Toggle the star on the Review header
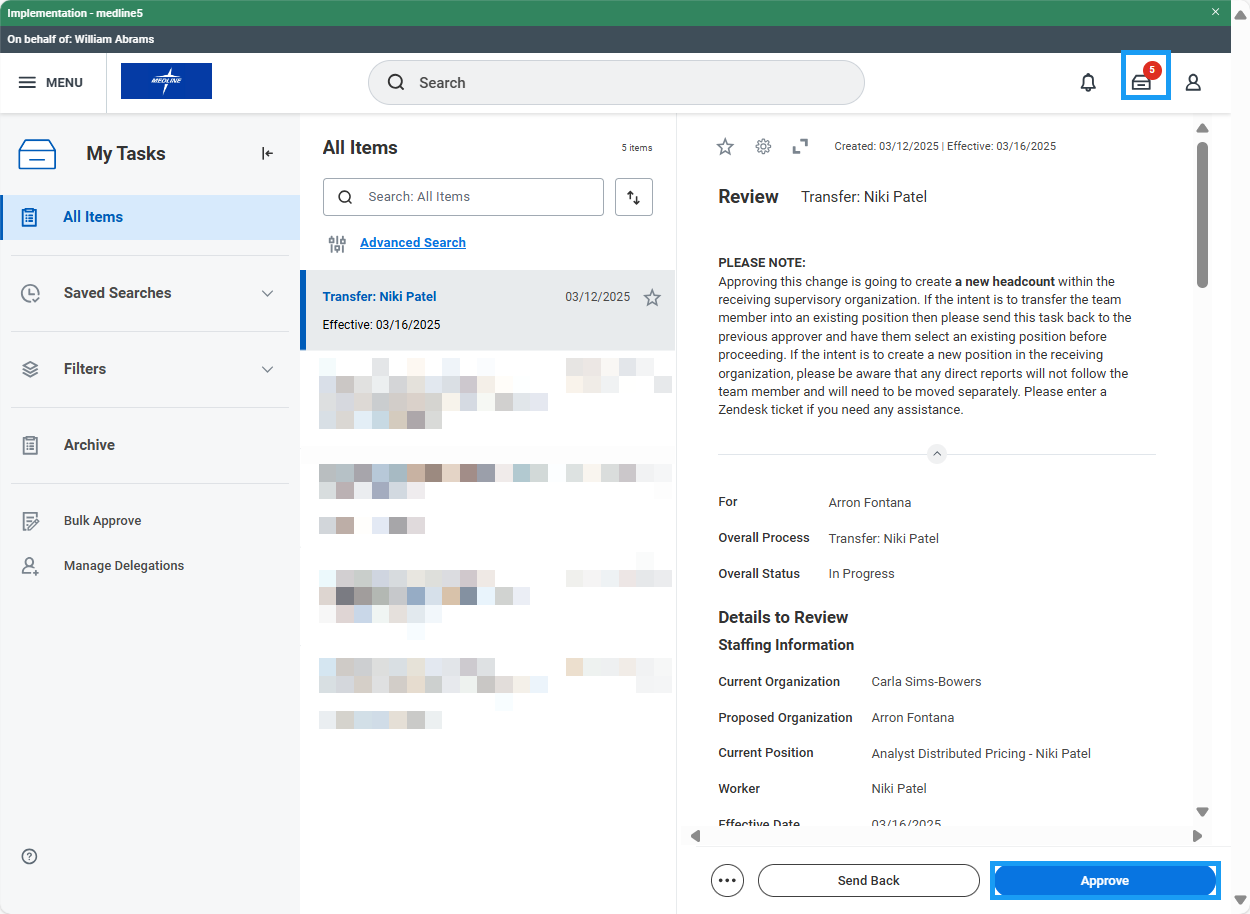Image resolution: width=1250 pixels, height=914 pixels. click(x=725, y=146)
